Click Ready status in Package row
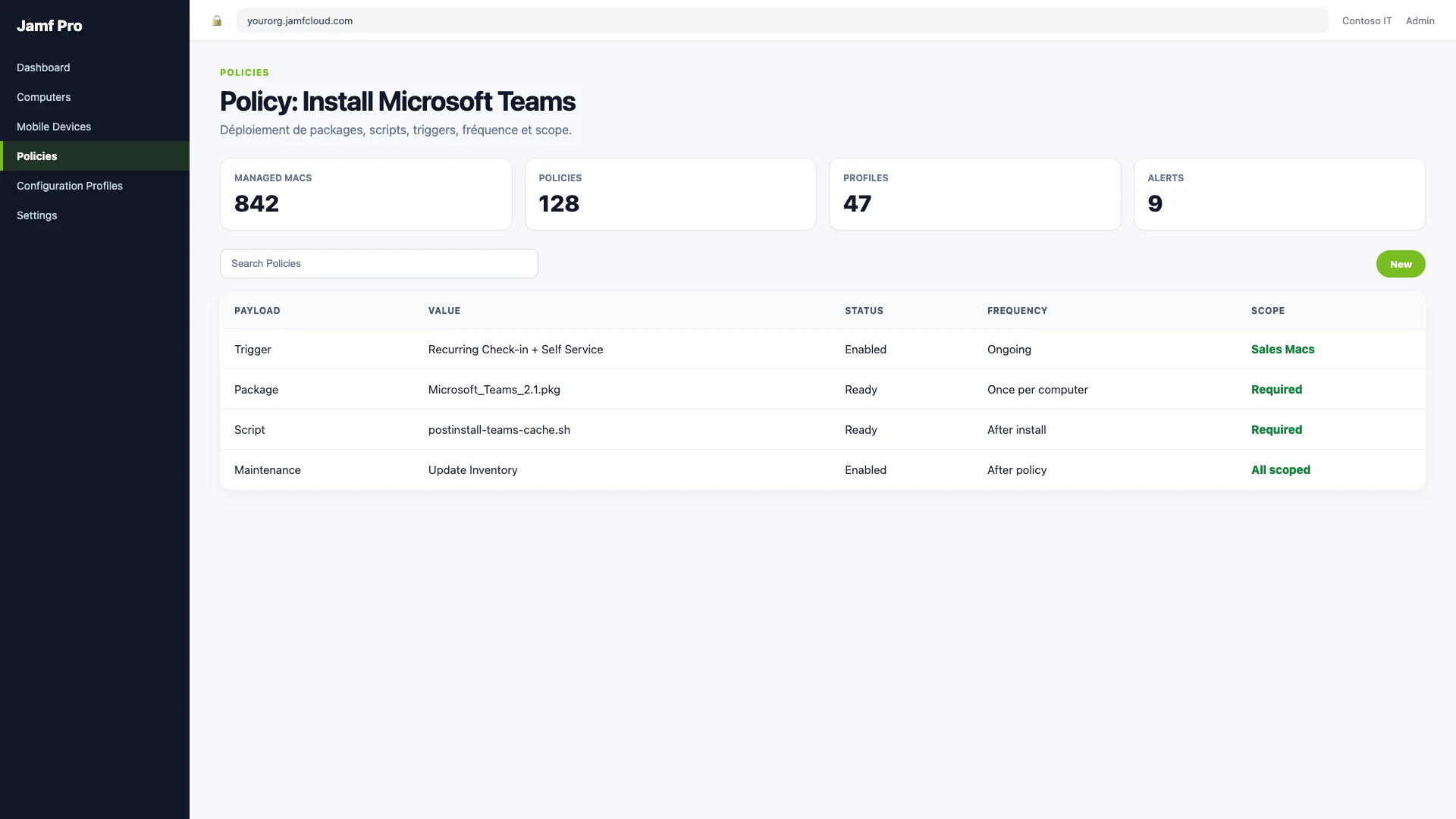 [861, 389]
